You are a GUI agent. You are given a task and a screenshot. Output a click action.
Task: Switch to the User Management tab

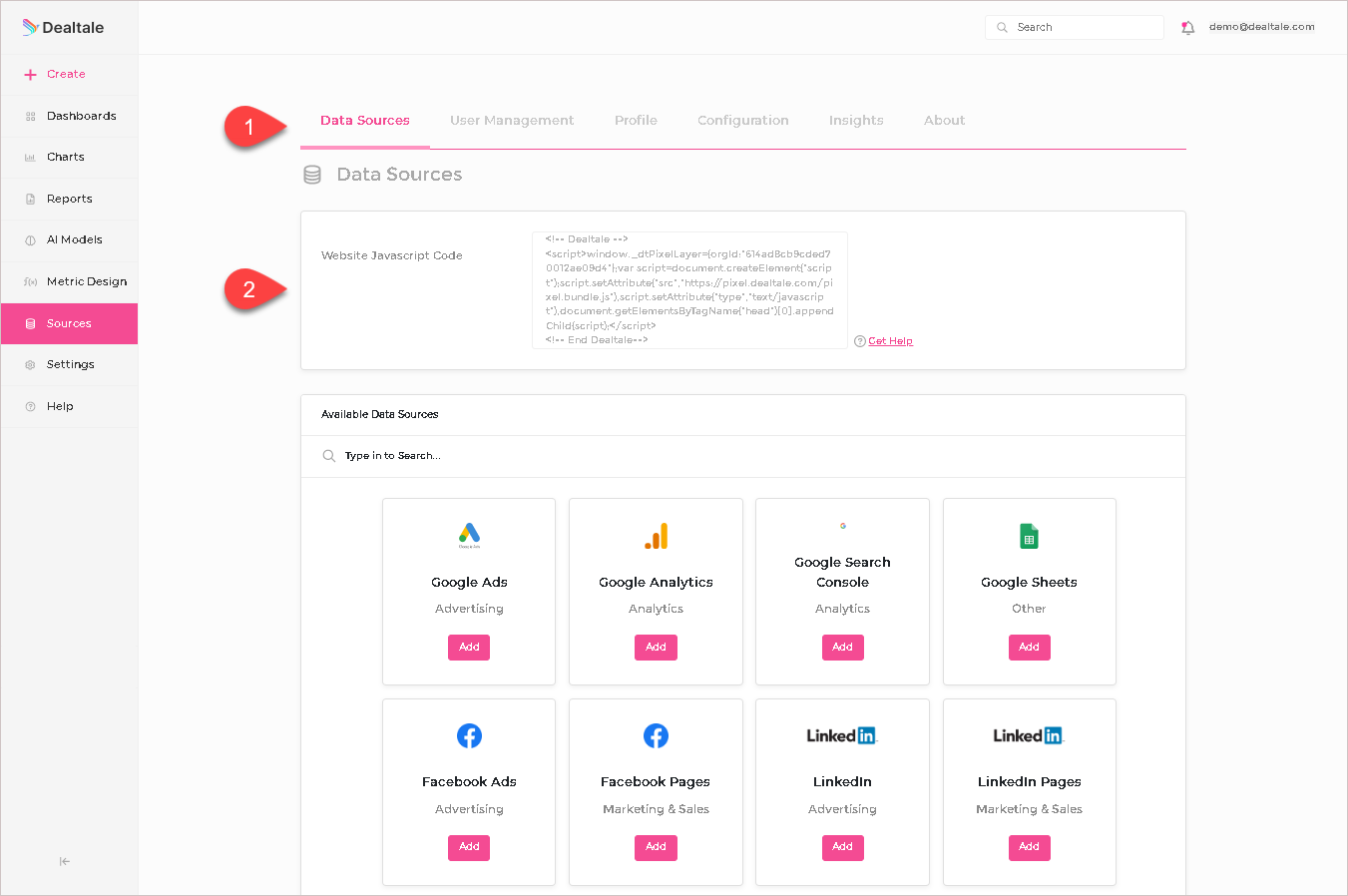click(x=512, y=121)
